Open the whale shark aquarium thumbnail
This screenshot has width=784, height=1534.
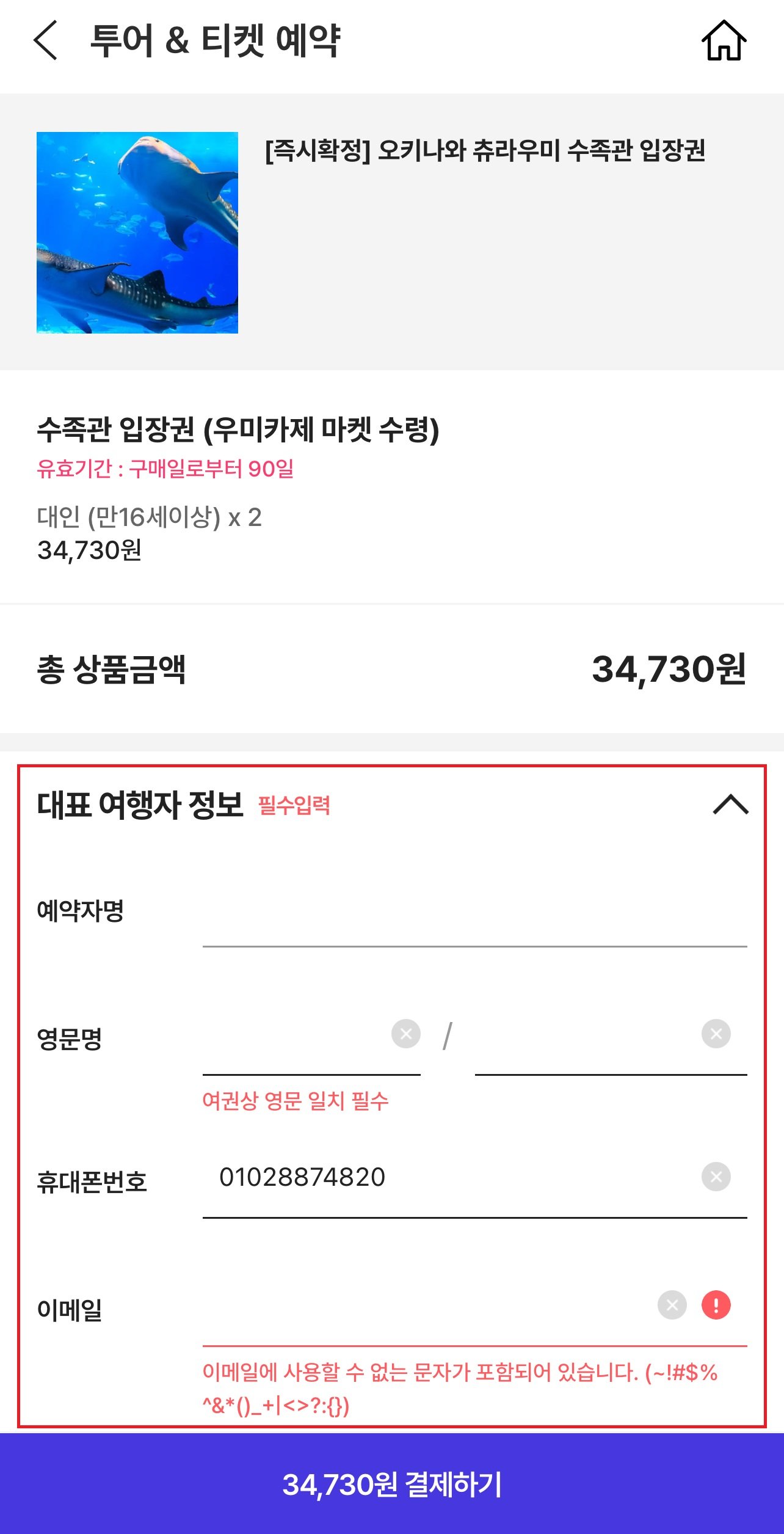(x=137, y=232)
